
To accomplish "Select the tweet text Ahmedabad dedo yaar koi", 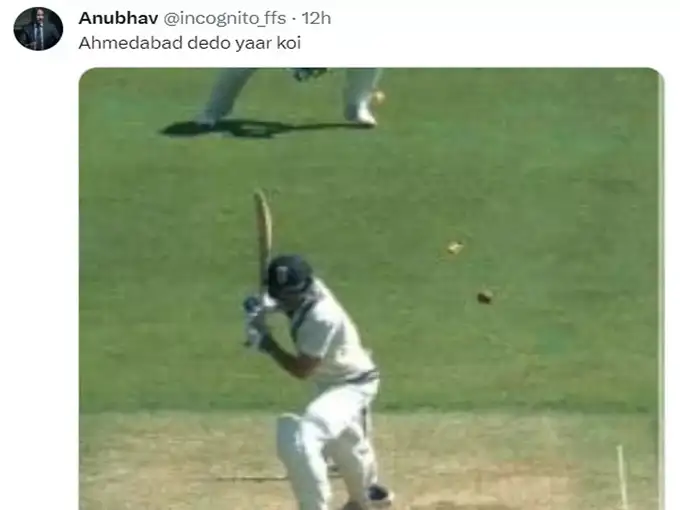I will [190, 43].
